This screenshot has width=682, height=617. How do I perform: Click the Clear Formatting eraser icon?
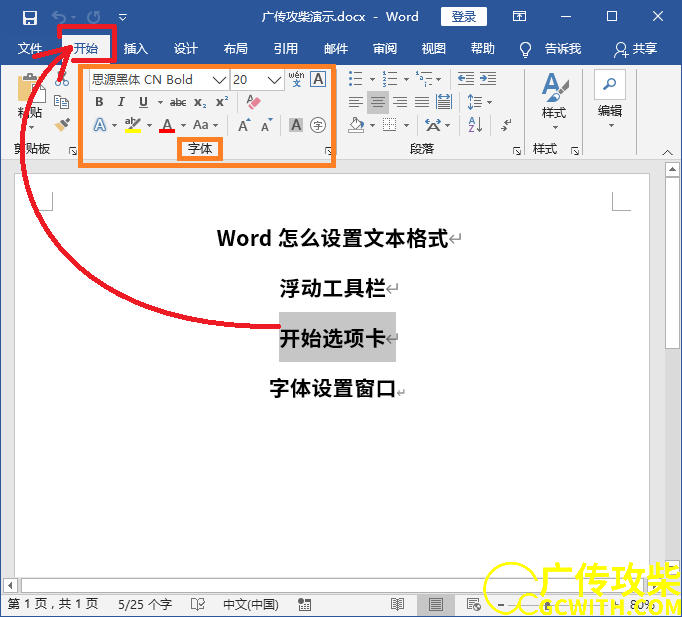[x=253, y=102]
